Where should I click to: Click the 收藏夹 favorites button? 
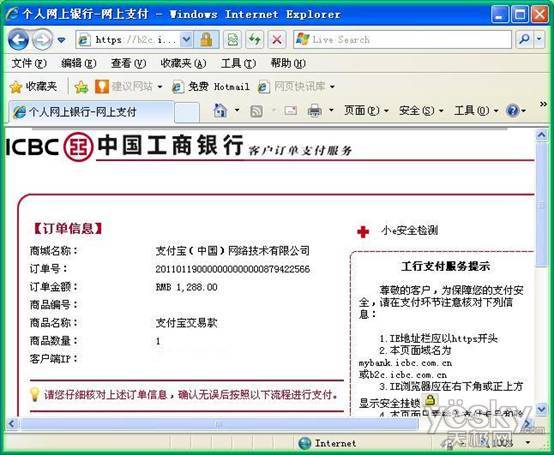click(33, 87)
